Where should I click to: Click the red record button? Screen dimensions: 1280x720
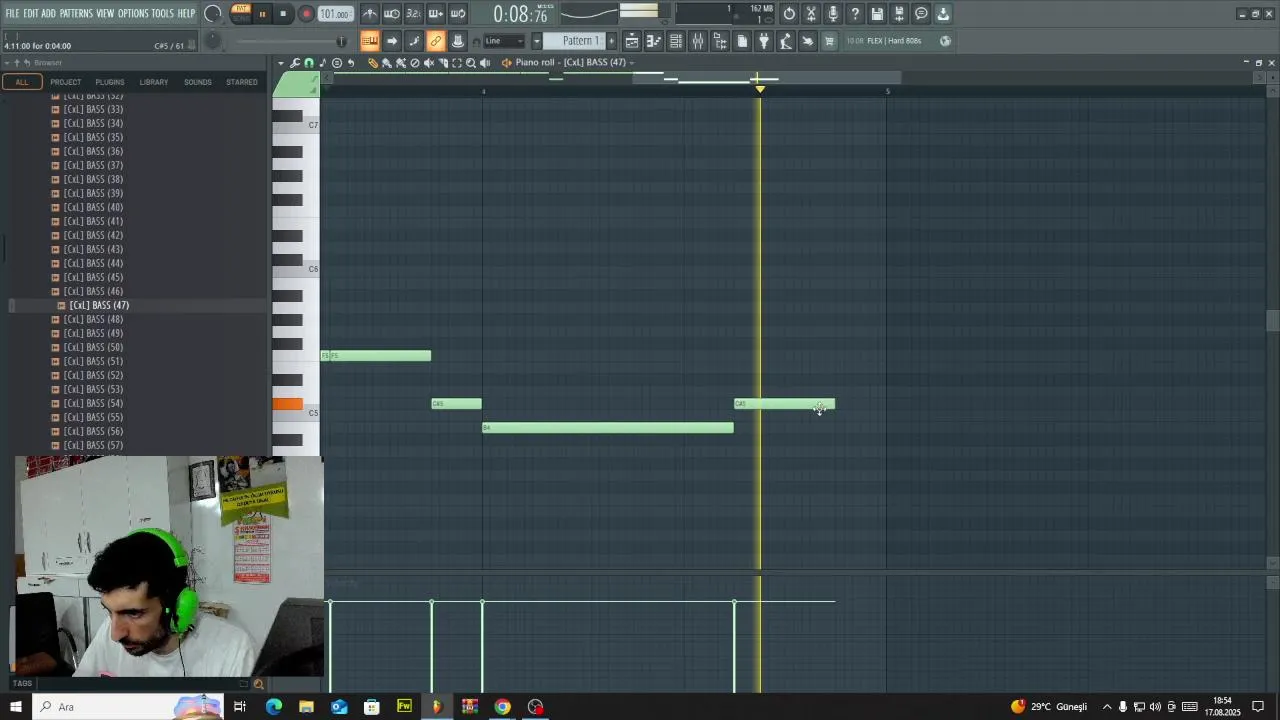(306, 14)
